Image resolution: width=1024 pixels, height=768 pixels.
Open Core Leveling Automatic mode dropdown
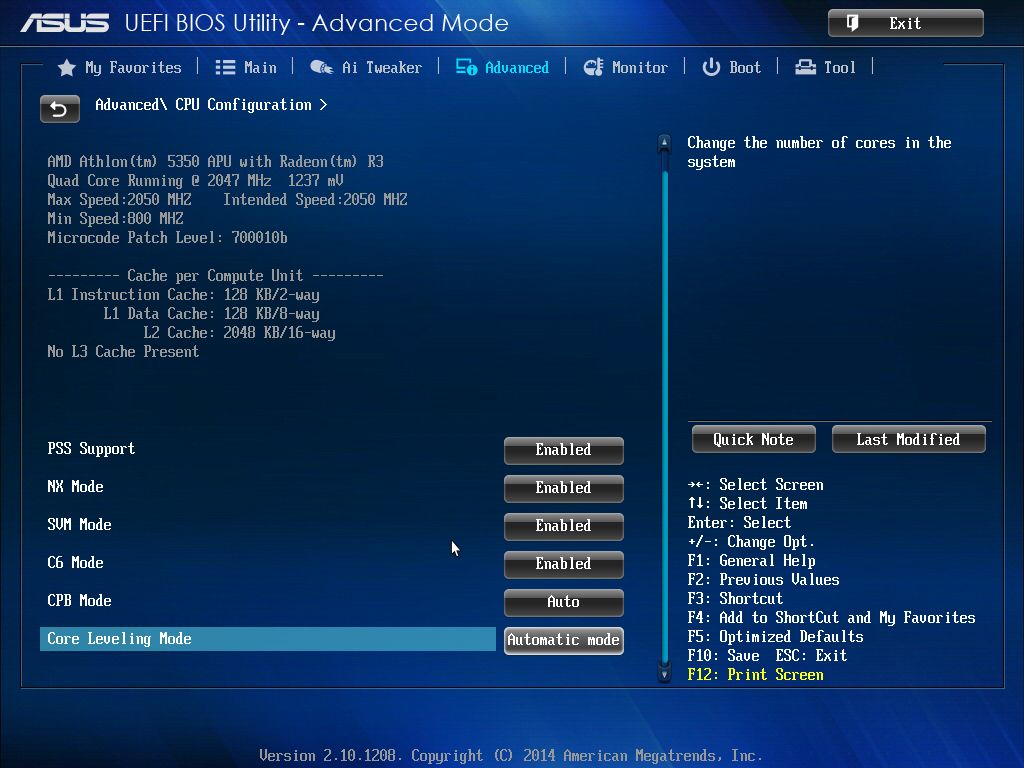[564, 640]
